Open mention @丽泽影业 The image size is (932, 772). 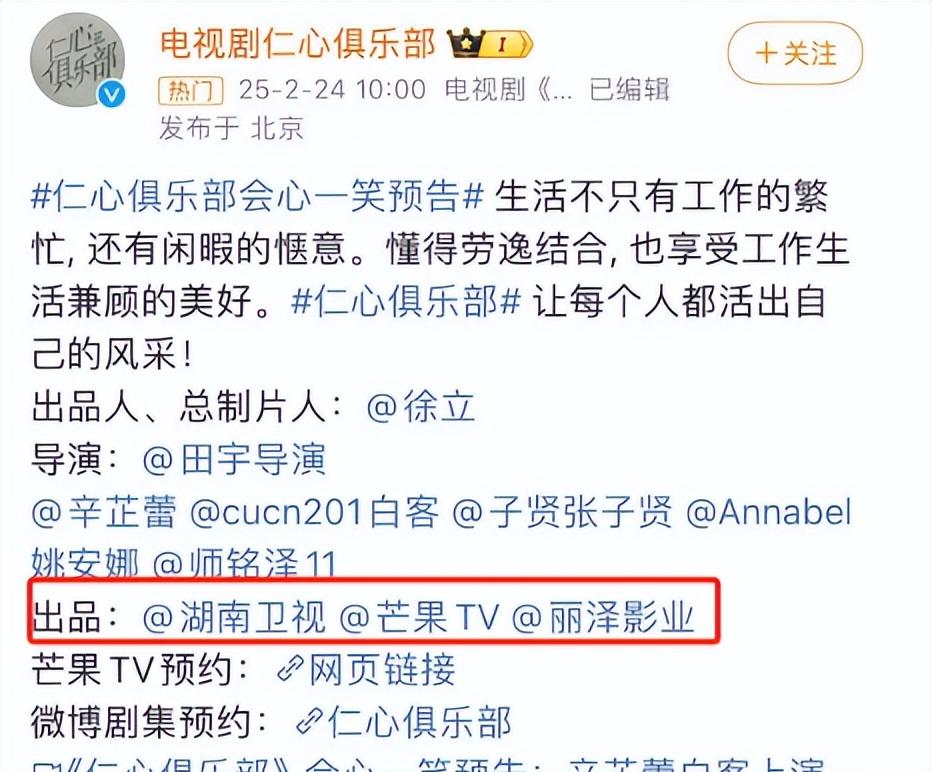click(603, 617)
